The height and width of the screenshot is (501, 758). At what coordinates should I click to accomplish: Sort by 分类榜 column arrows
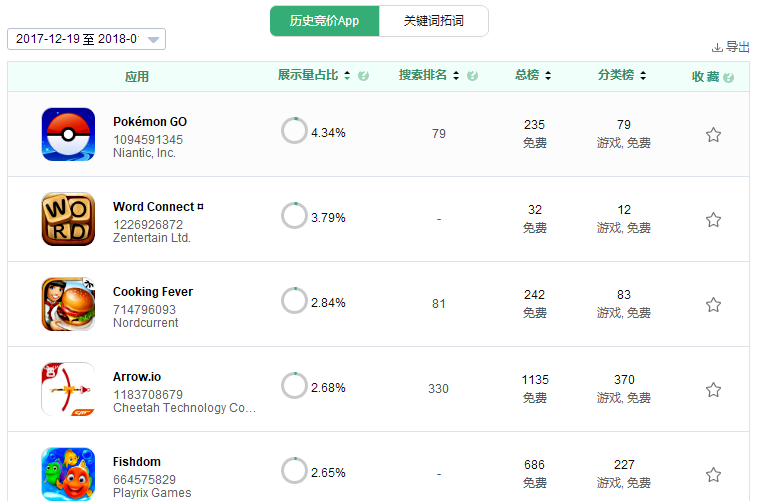[642, 76]
